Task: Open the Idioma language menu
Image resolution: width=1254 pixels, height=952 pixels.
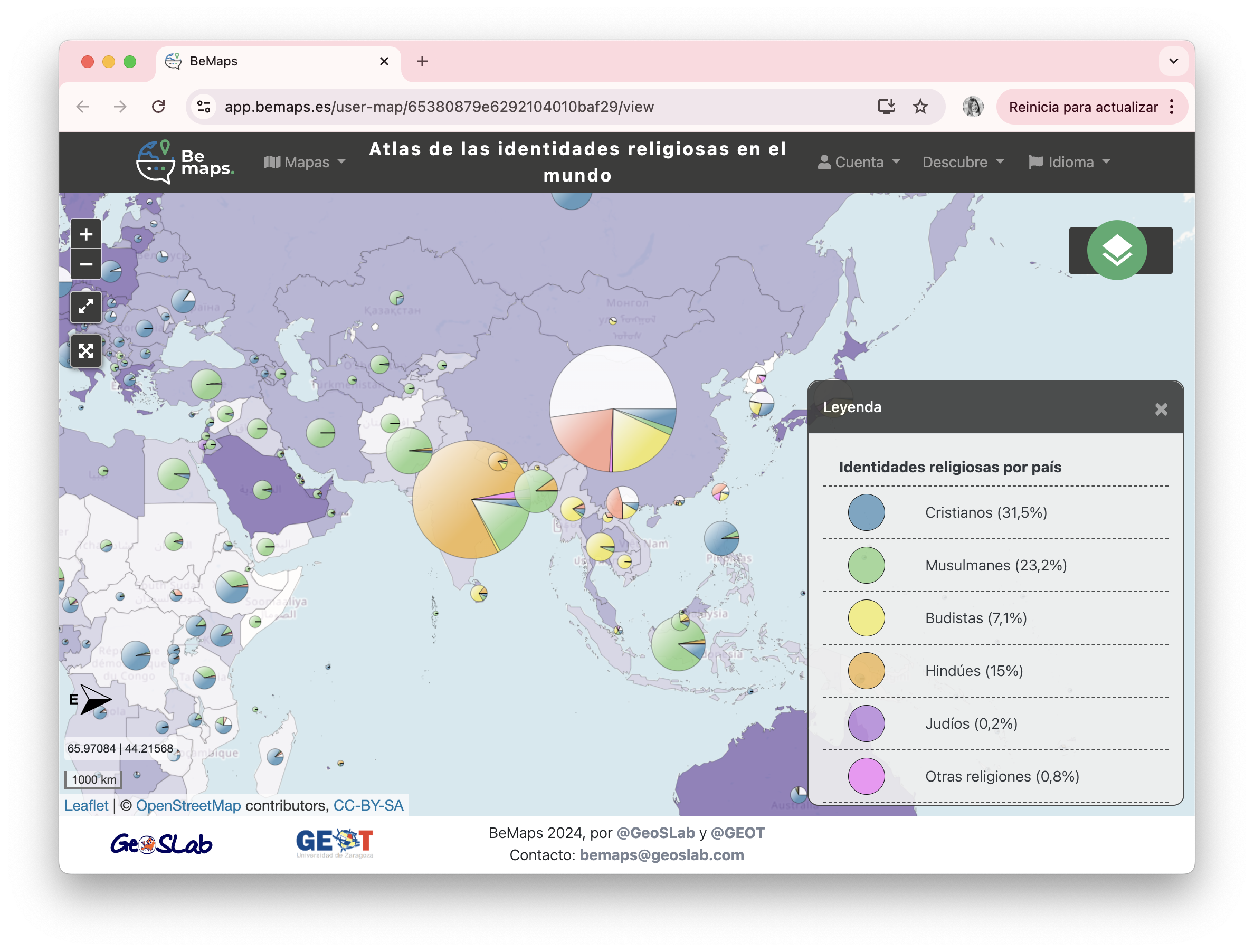Action: pos(1069,162)
